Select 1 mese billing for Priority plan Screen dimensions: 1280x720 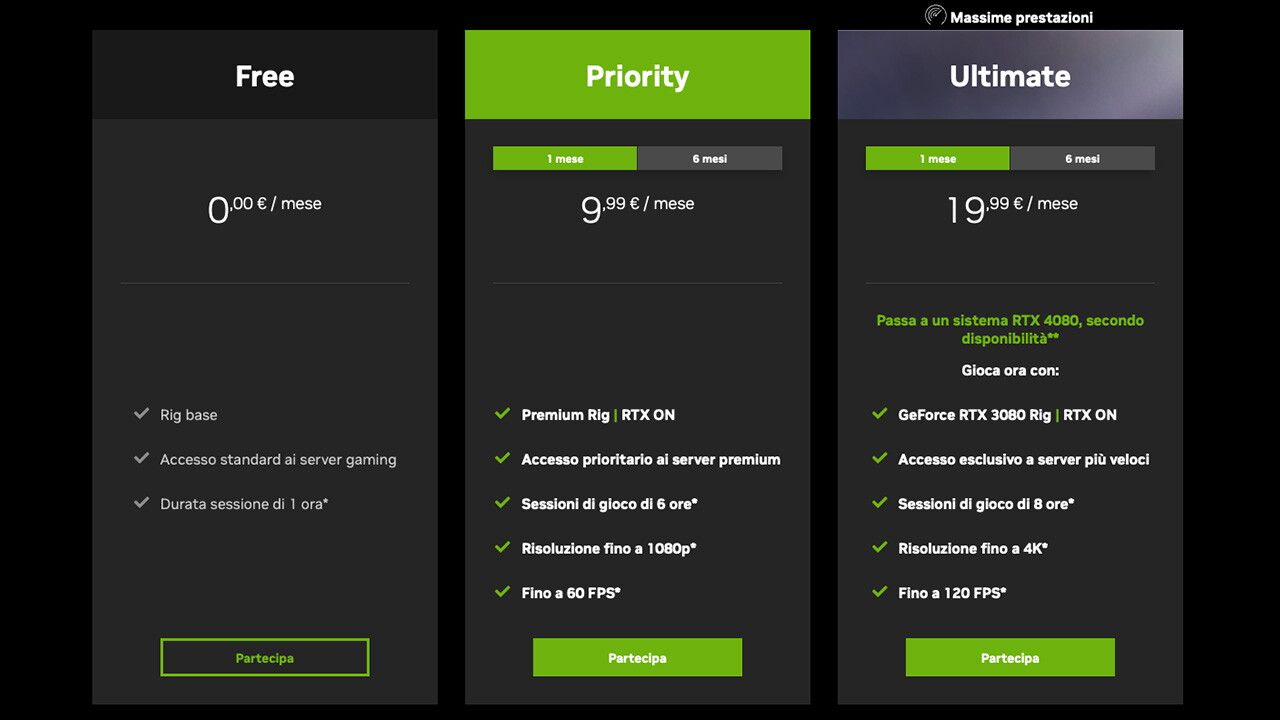click(565, 158)
